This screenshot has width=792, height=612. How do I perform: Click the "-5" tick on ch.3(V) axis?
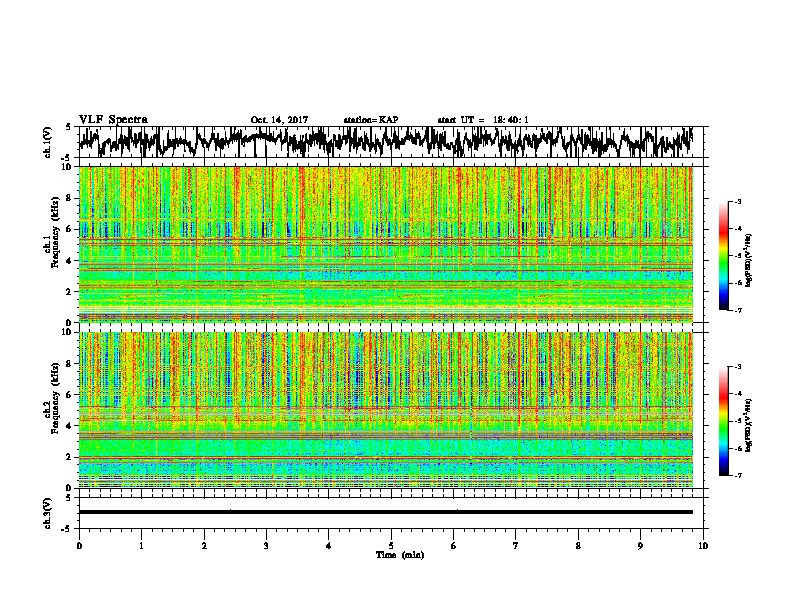coord(67,528)
